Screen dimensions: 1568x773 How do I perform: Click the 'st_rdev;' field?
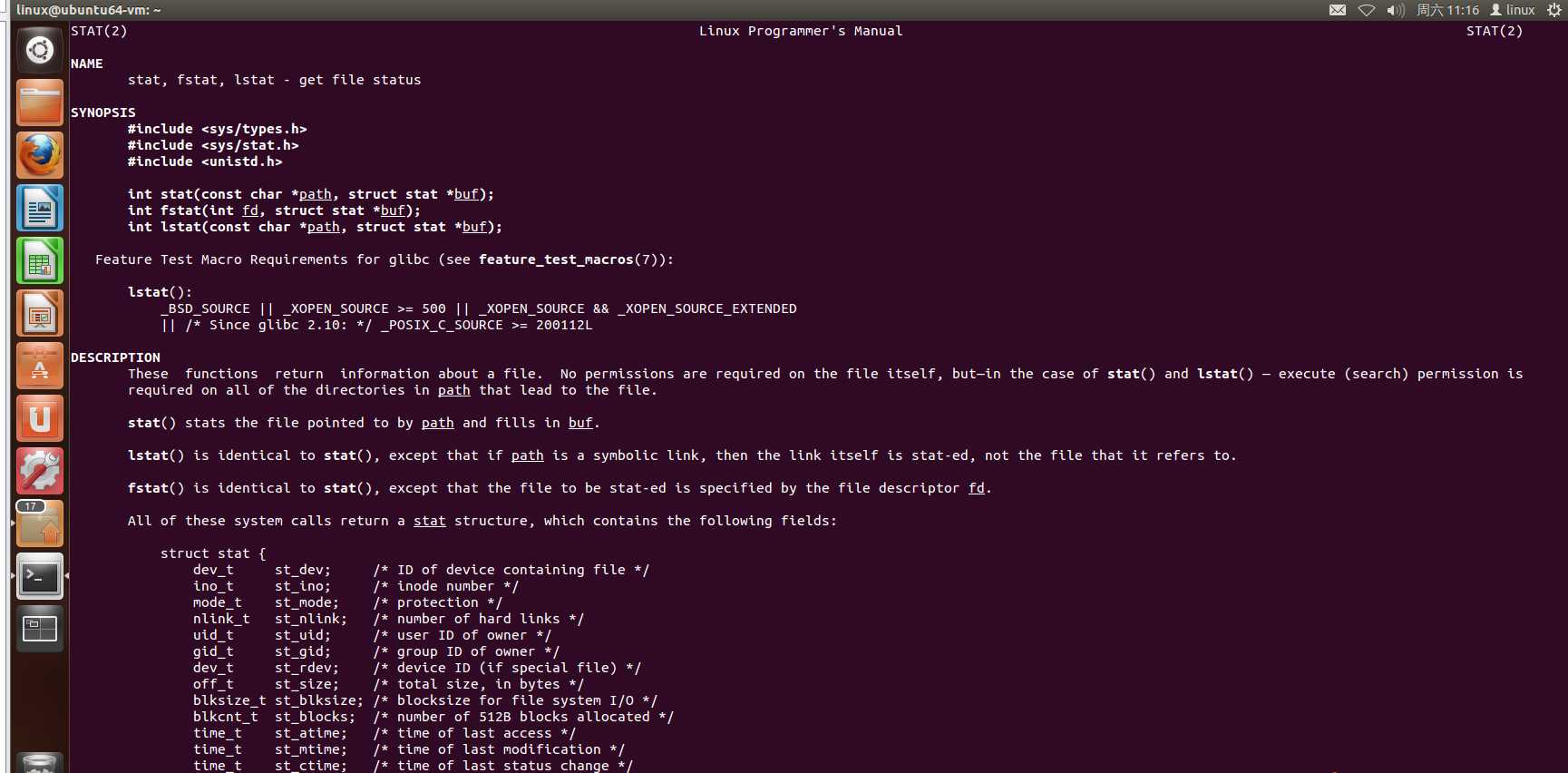tap(307, 668)
